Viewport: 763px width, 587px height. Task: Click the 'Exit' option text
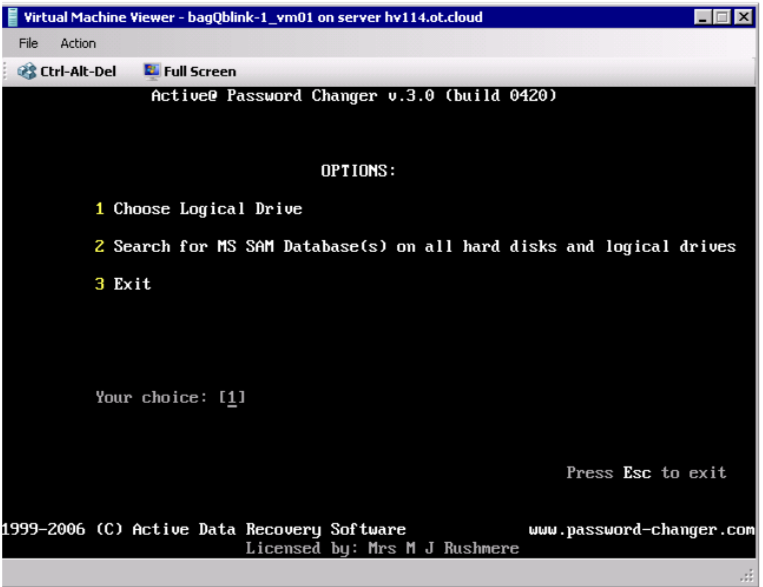coord(132,284)
